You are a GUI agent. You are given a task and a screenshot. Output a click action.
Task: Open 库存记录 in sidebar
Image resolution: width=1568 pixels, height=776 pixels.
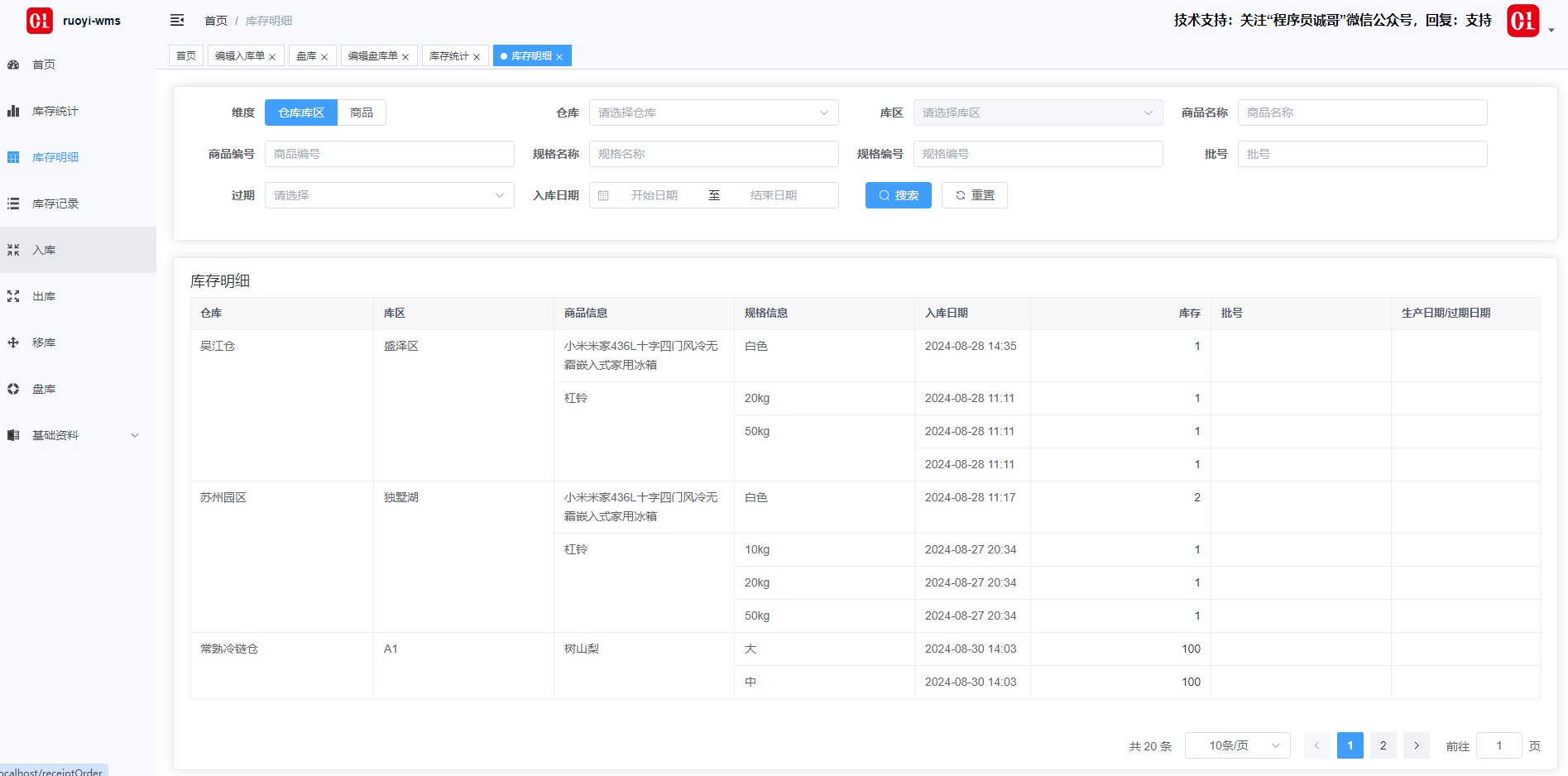point(78,204)
